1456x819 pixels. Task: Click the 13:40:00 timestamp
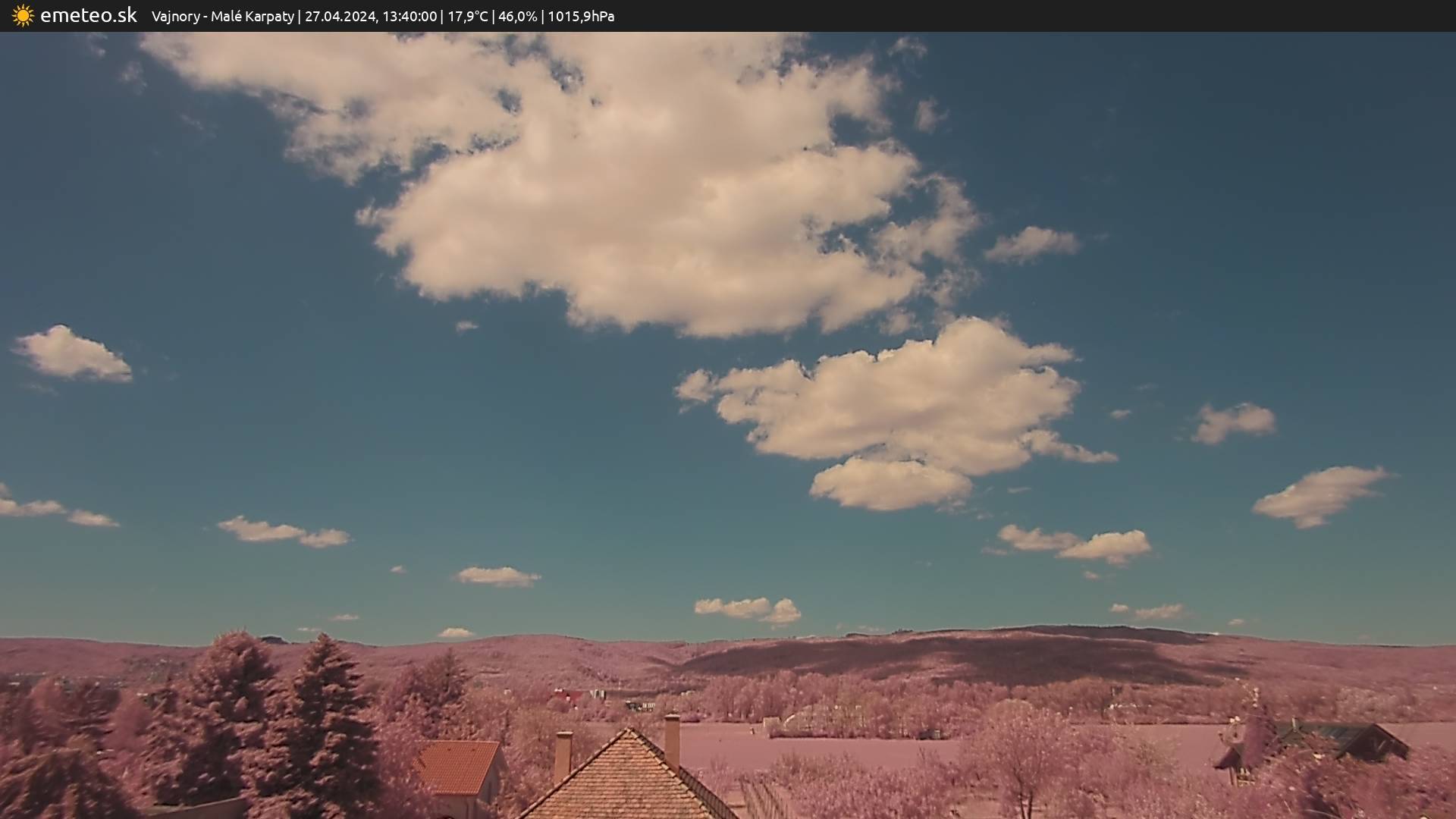click(409, 16)
